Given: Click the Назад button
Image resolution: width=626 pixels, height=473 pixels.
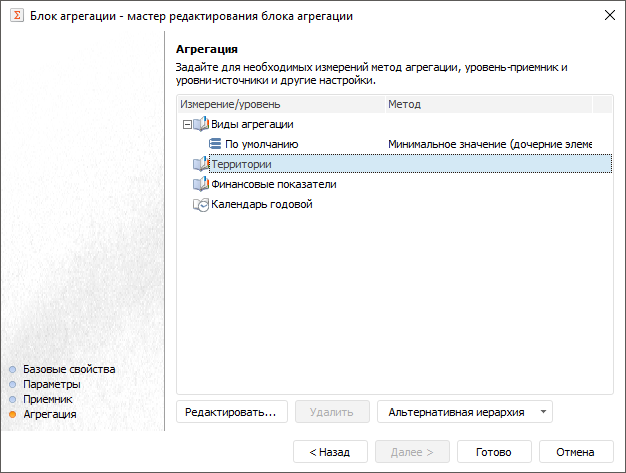Looking at the screenshot, I should [330, 452].
